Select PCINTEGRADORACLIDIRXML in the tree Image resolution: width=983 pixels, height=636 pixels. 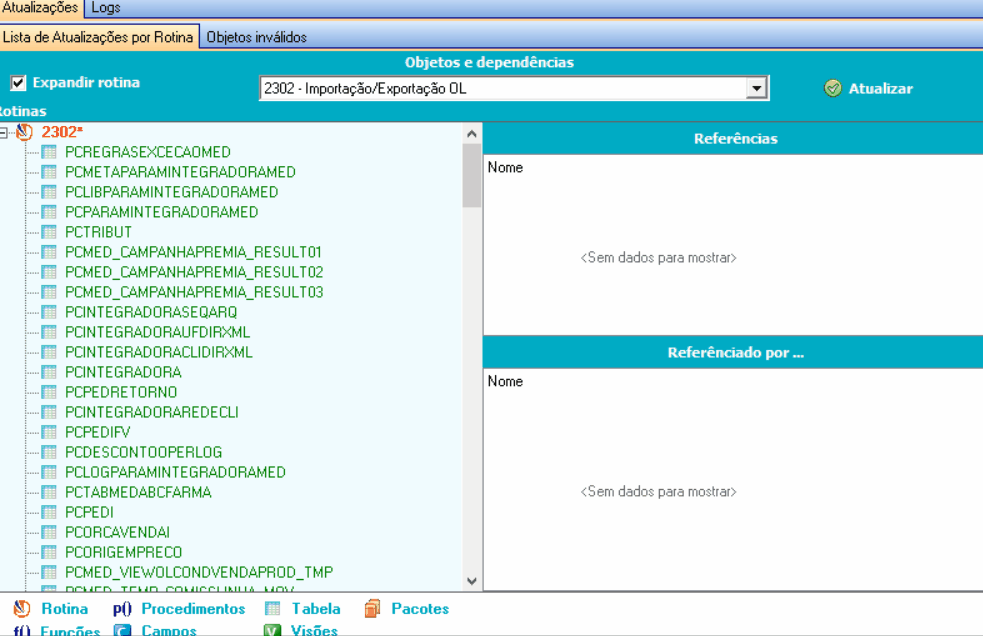tap(159, 352)
